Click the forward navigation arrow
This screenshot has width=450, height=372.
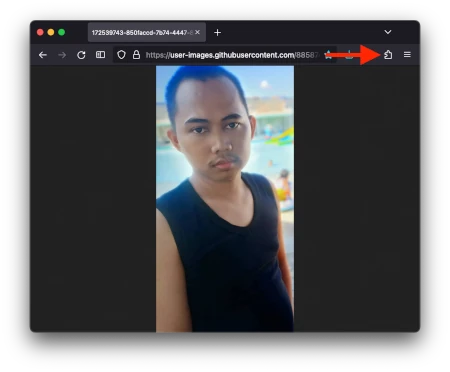(62, 55)
